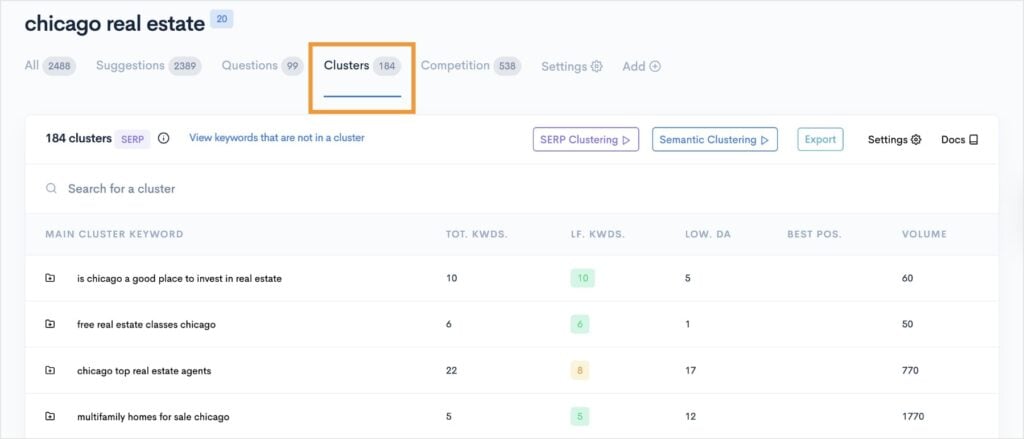
Task: Sort by LF. KWDS. column header
Action: [x=598, y=234]
